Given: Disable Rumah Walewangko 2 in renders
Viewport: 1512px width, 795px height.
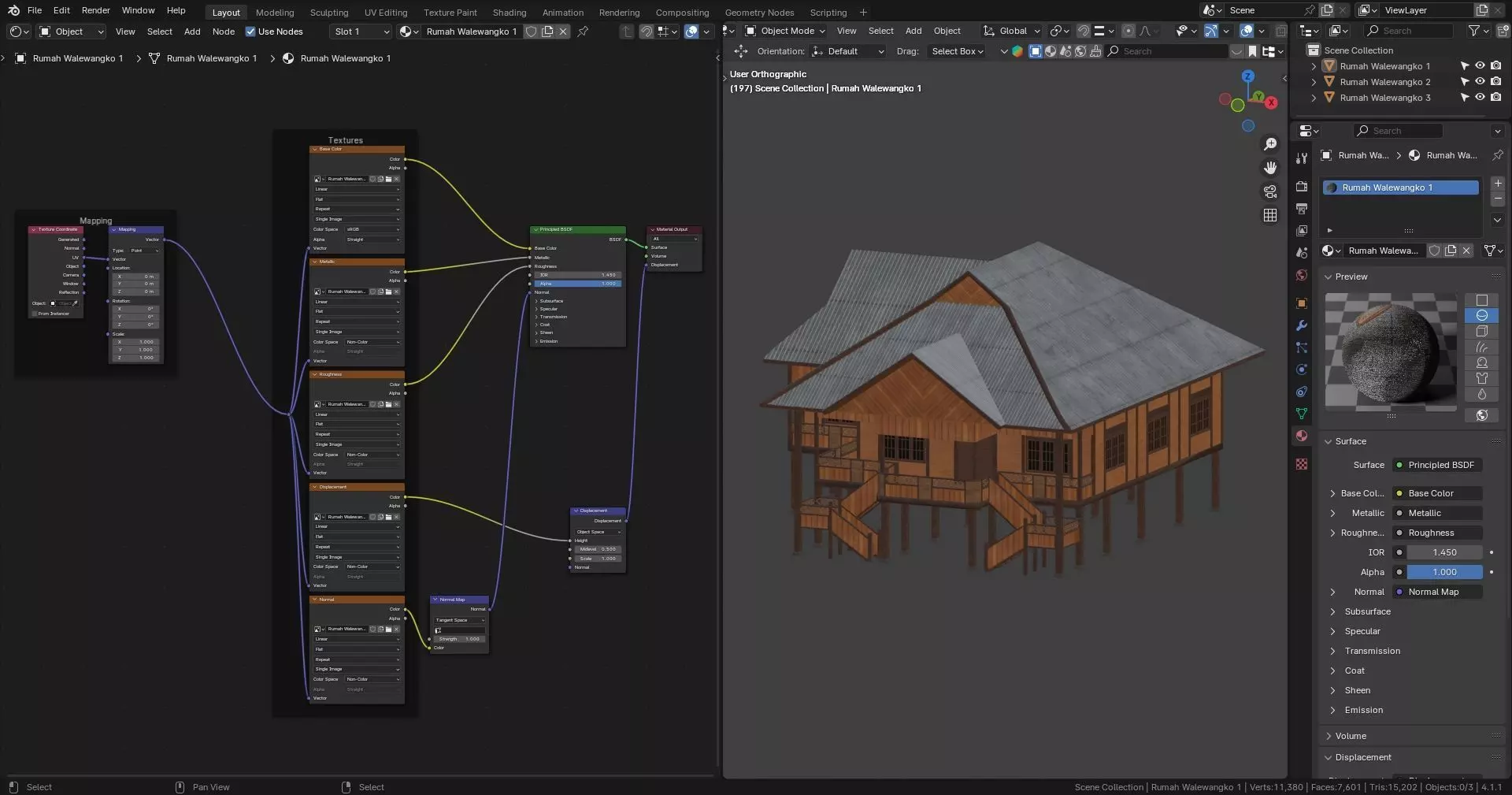Looking at the screenshot, I should 1495,82.
